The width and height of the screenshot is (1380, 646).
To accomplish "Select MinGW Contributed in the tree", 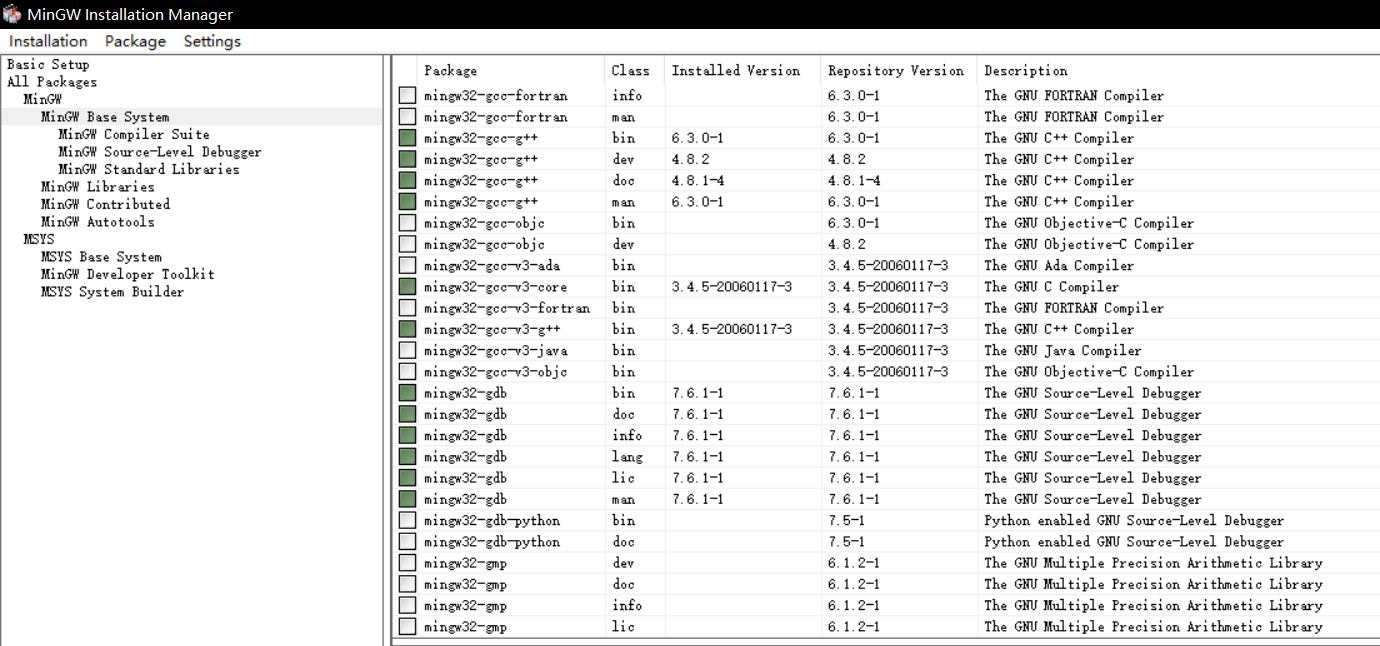I will pyautogui.click(x=105, y=204).
